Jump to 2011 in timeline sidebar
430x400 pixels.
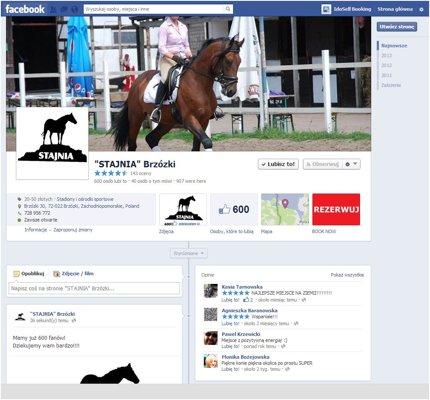[387, 75]
